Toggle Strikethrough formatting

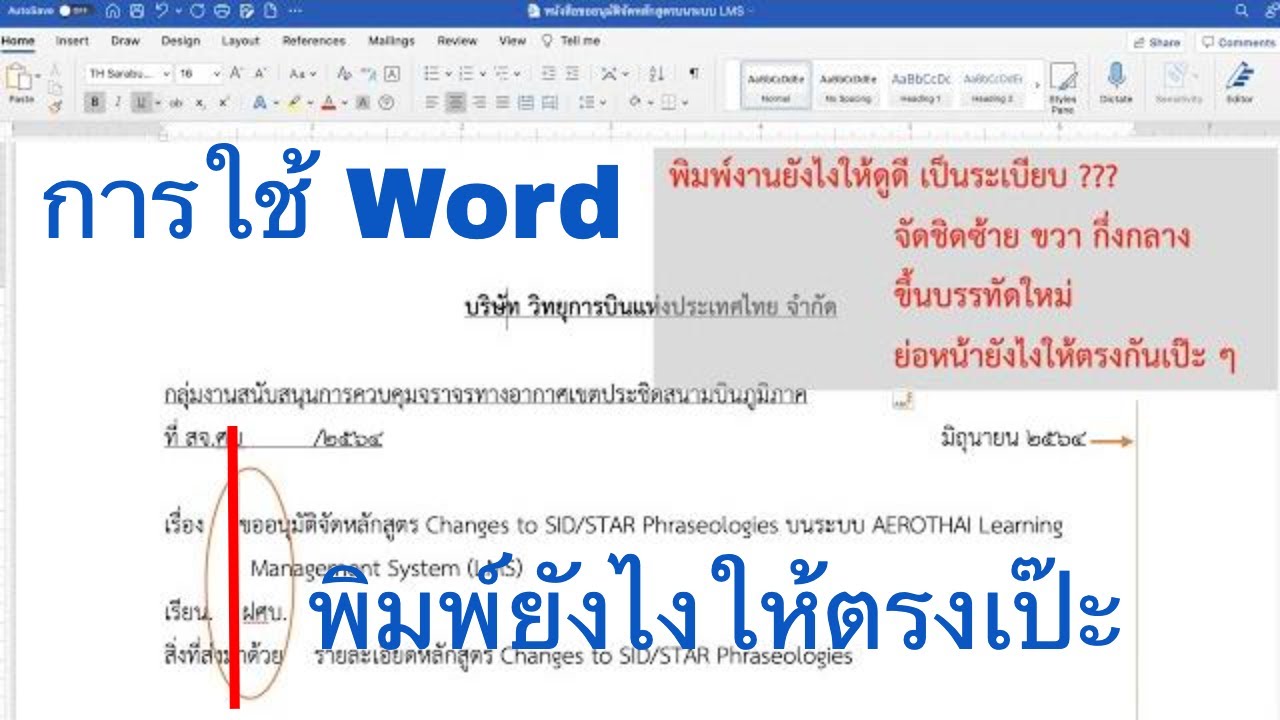(176, 102)
